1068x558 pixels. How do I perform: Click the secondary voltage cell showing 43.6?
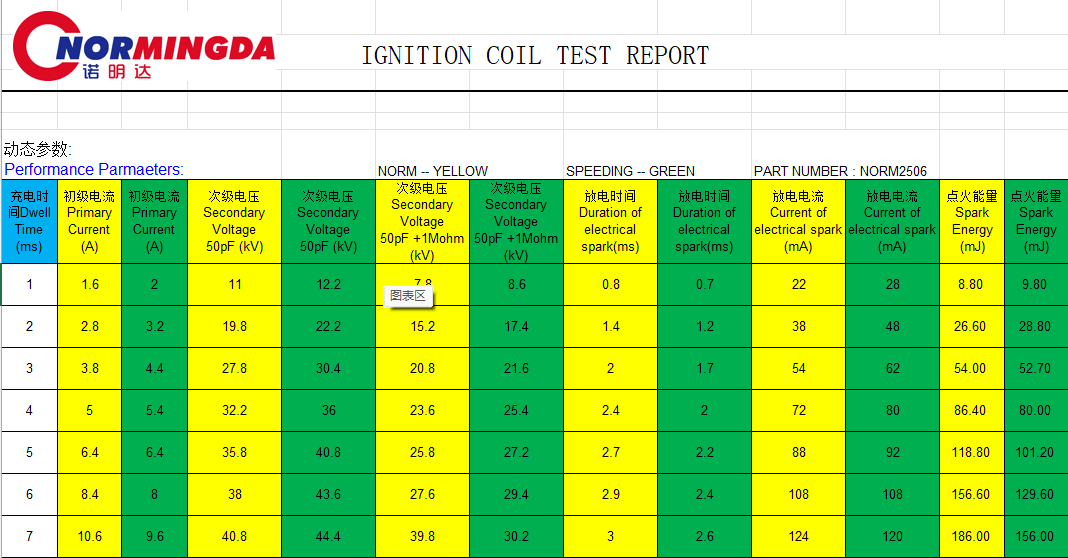[328, 494]
